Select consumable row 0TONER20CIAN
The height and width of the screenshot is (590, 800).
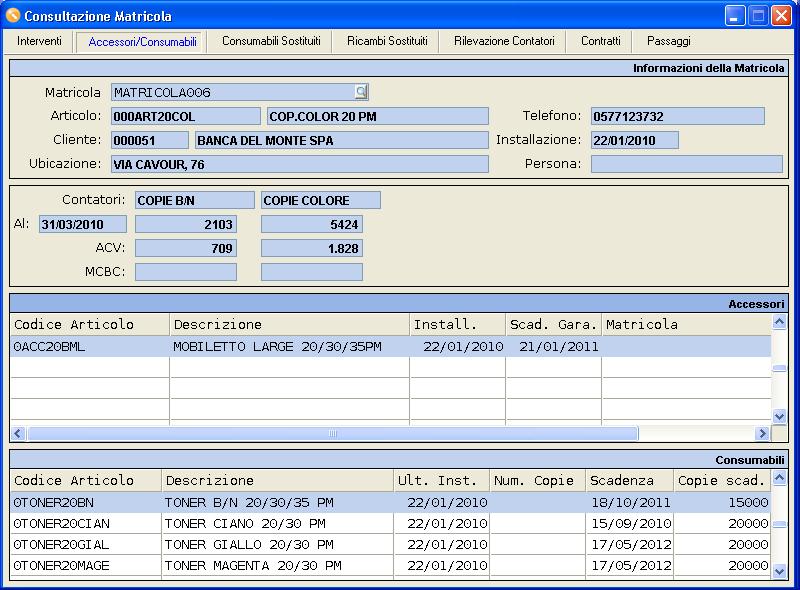point(391,524)
